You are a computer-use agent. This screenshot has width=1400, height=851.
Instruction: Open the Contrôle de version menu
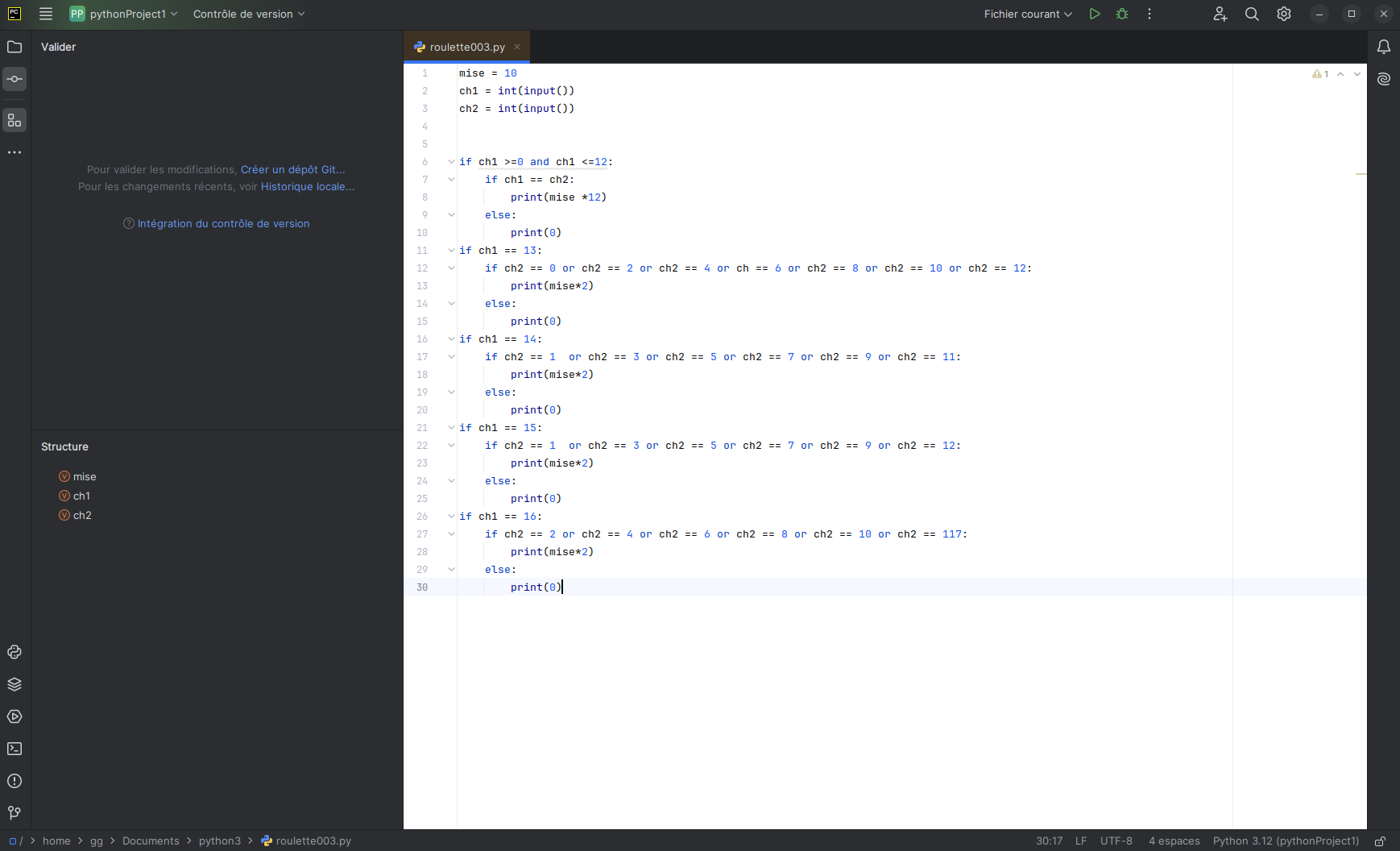coord(249,14)
